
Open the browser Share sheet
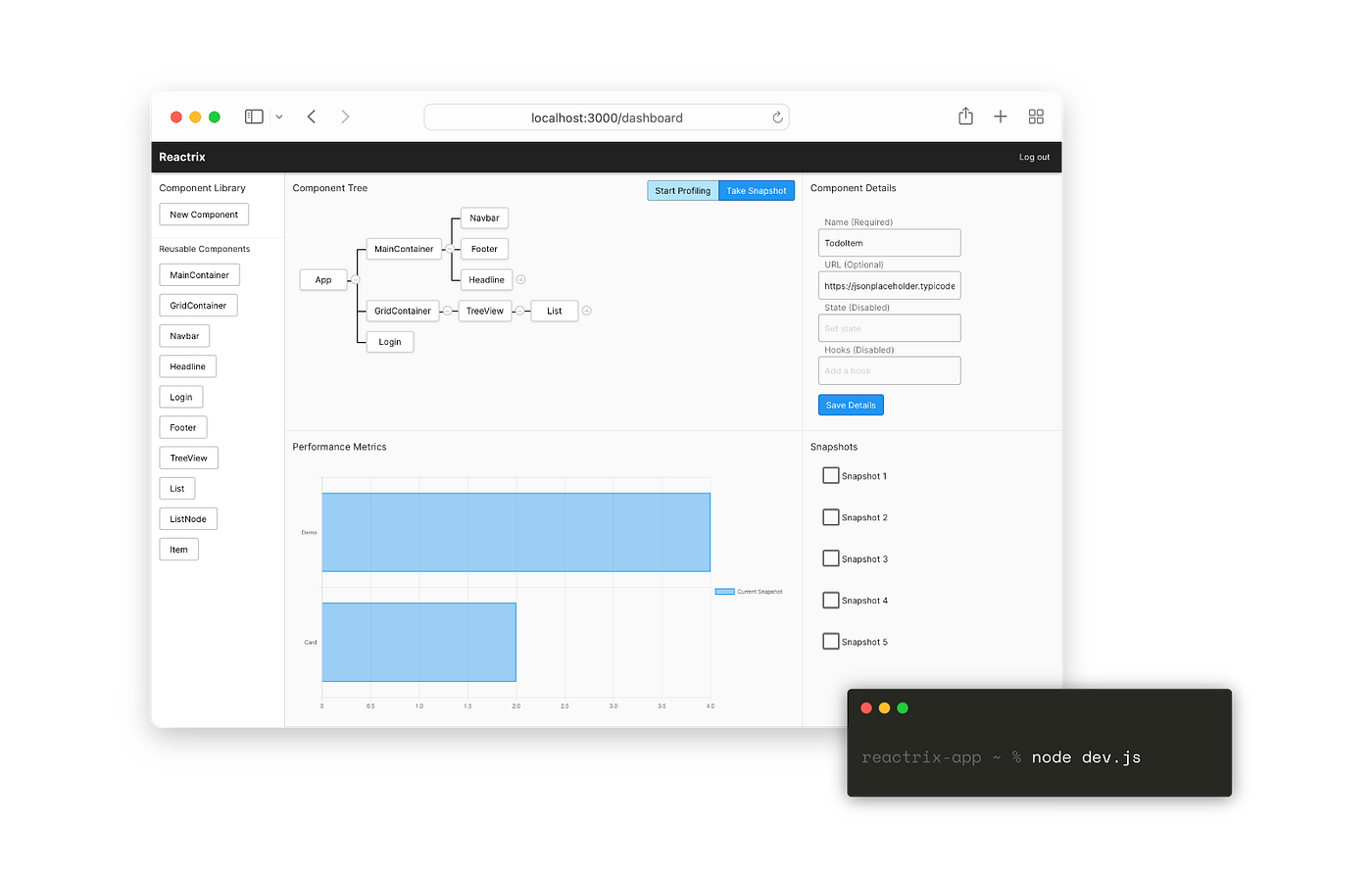point(965,116)
